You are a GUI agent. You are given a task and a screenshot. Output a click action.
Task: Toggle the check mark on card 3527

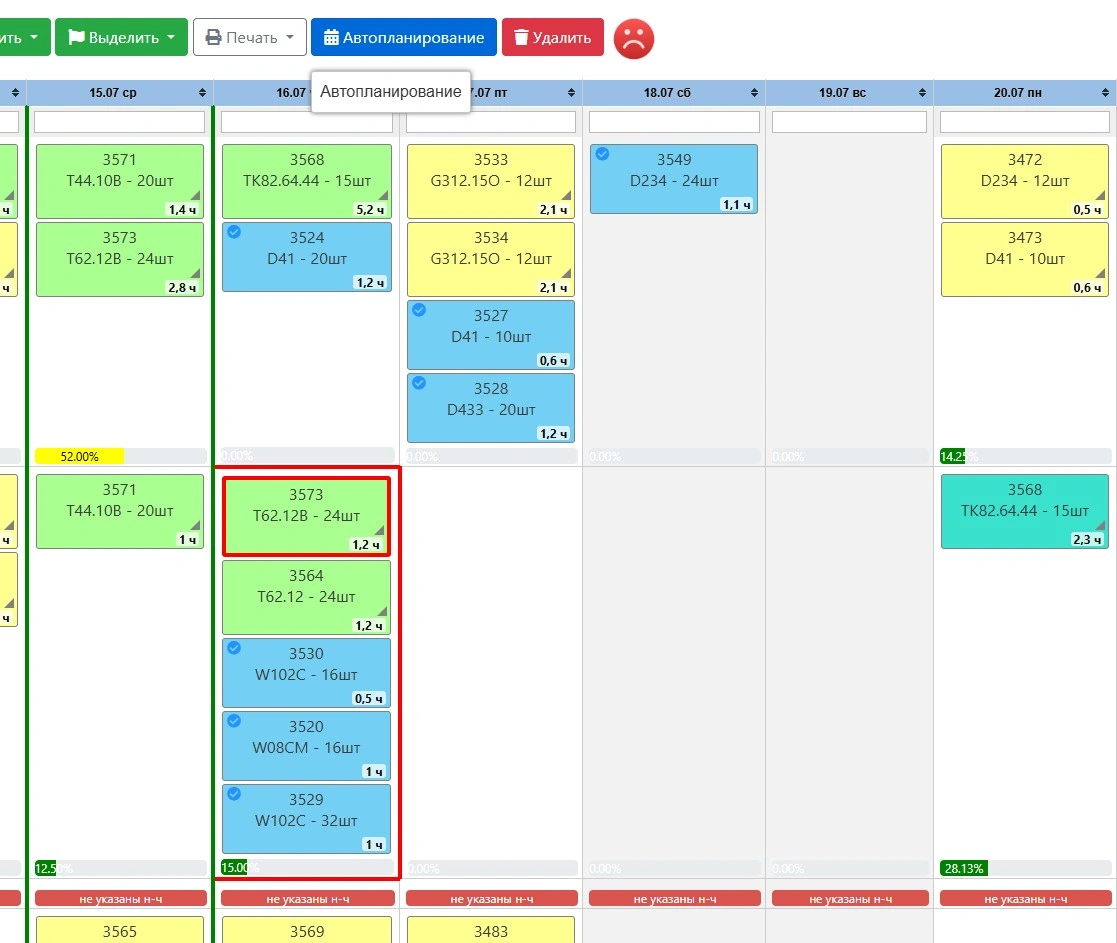419,310
